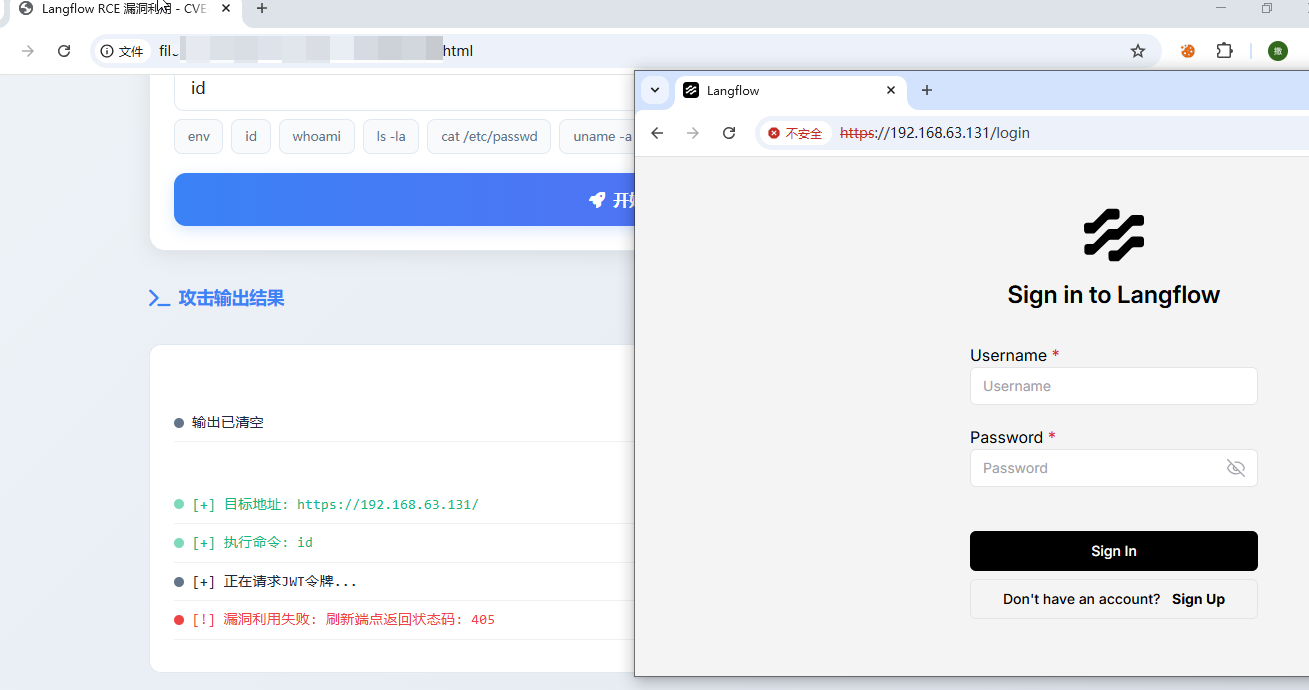This screenshot has width=1309, height=690.
Task: Toggle password visibility eye icon
Action: tap(1236, 468)
